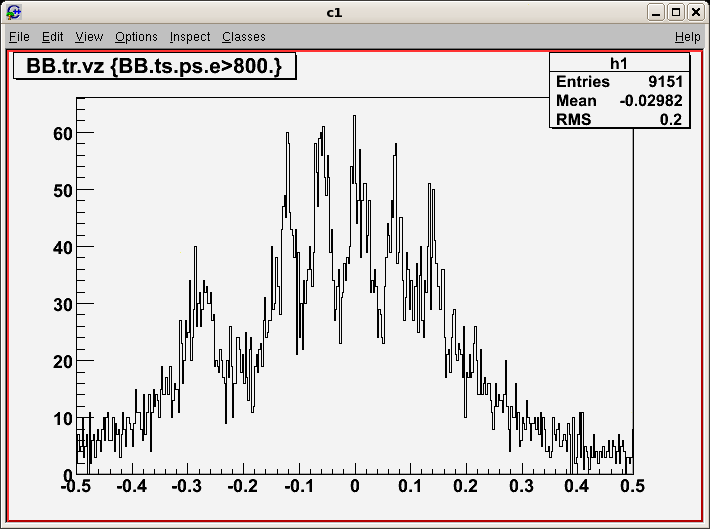
Task: Click the RMS 0.2 row in the stats box
Action: click(619, 119)
